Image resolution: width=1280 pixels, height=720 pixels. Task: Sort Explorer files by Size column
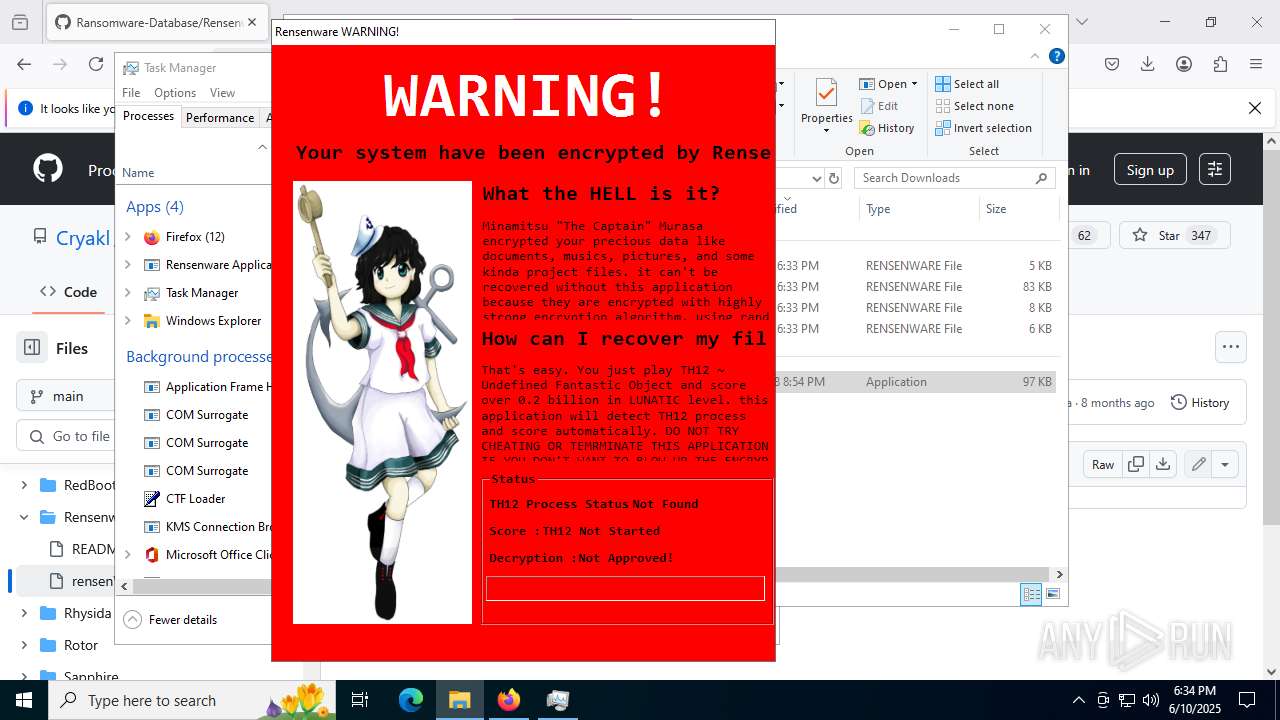1017,209
